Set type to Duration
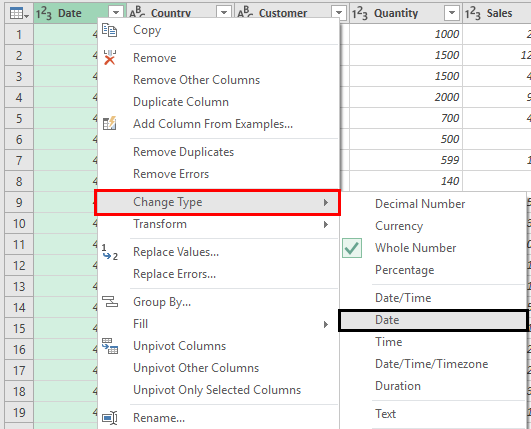The width and height of the screenshot is (531, 429). pos(398,386)
